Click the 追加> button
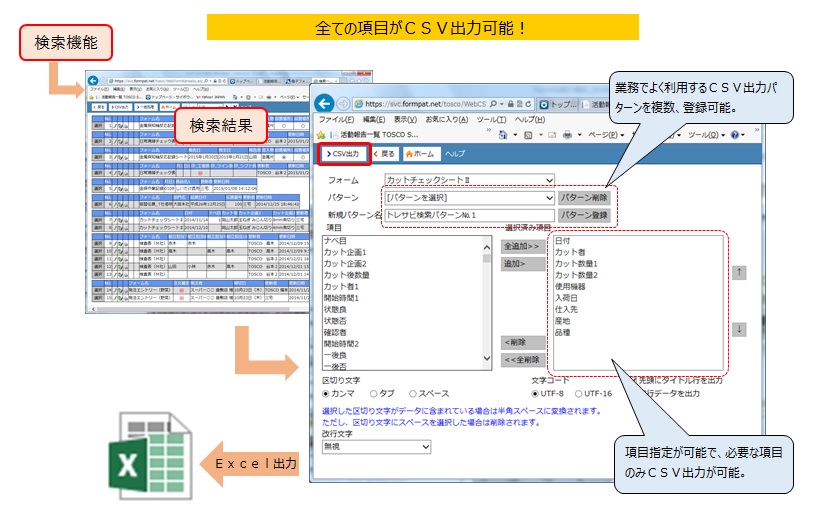Viewport: 825px width, 517px height. pos(522,264)
